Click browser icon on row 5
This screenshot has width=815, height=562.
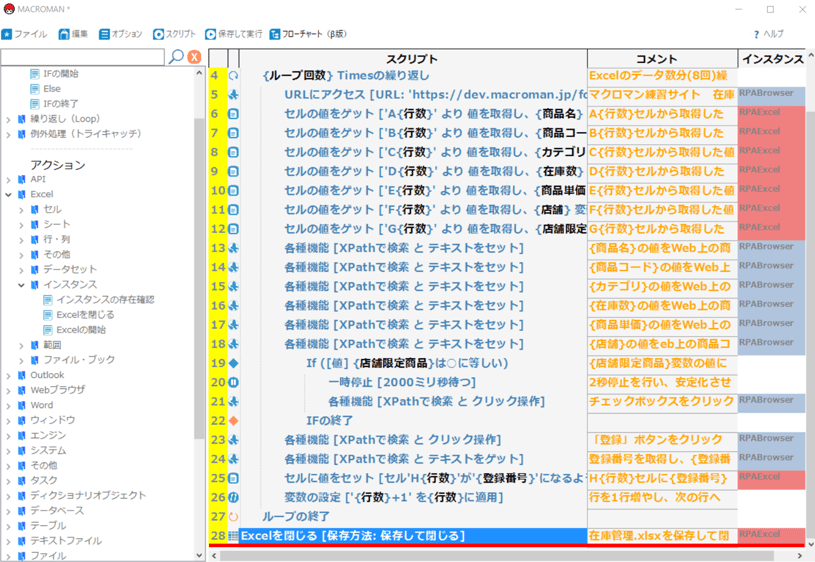tap(233, 95)
